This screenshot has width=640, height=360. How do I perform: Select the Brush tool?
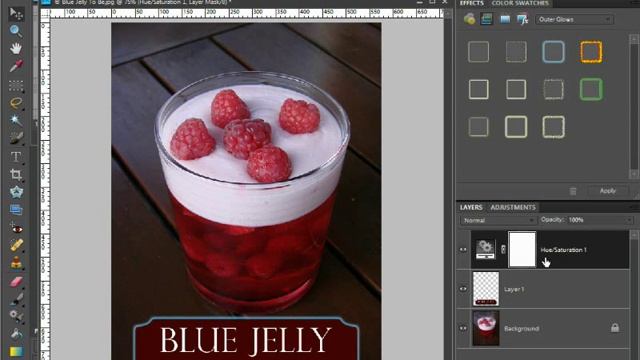point(16,299)
